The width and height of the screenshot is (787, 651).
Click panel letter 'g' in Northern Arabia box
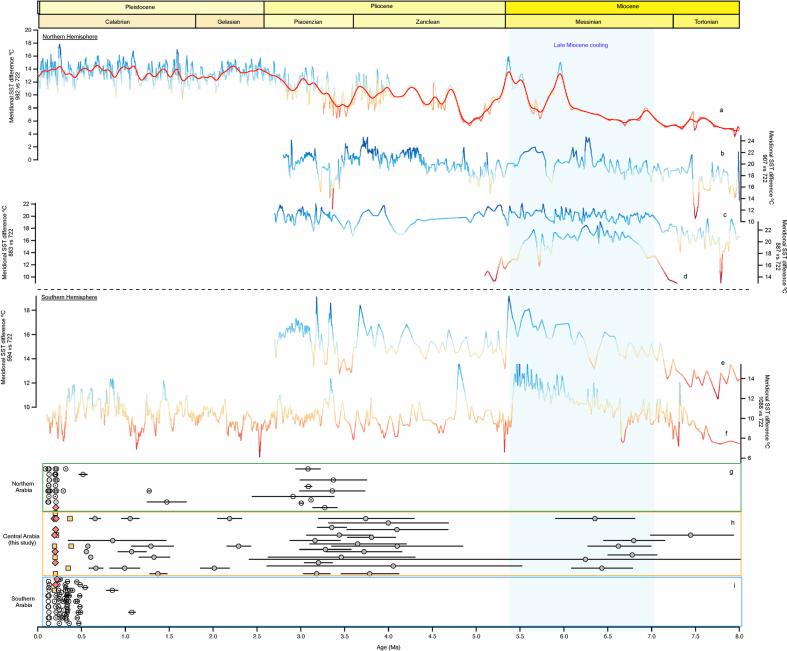[731, 472]
